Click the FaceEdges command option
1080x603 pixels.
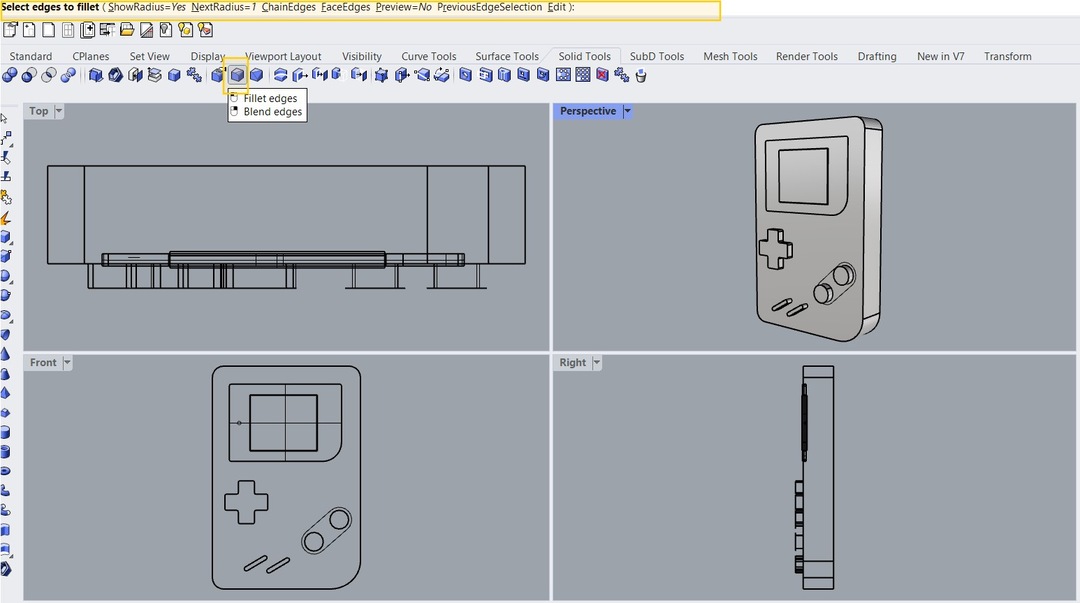coord(346,7)
